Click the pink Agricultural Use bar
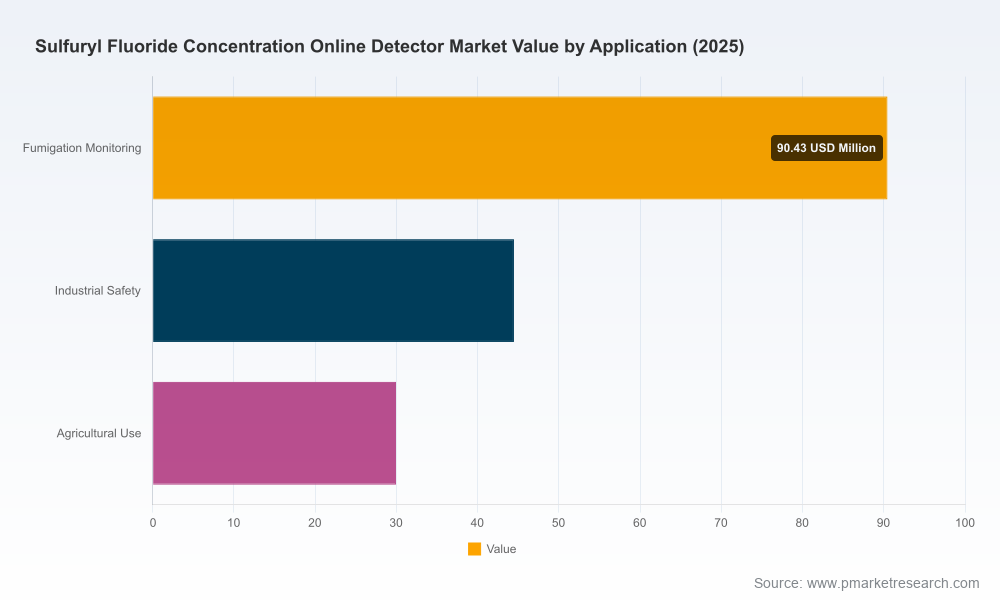Viewport: 1000px width, 600px height. pos(274,434)
